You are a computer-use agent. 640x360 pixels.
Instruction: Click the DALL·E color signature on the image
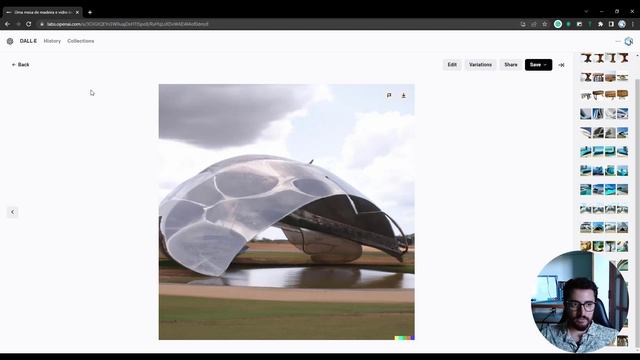tap(404, 338)
